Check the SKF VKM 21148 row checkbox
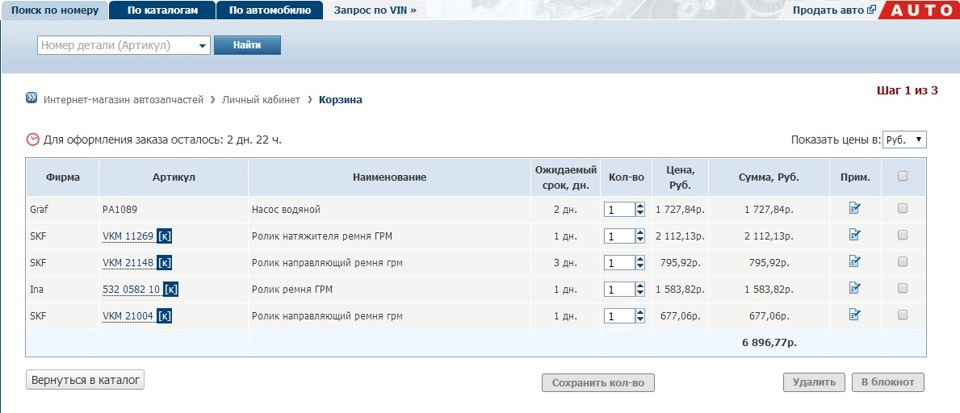Image resolution: width=960 pixels, height=413 pixels. (x=902, y=262)
